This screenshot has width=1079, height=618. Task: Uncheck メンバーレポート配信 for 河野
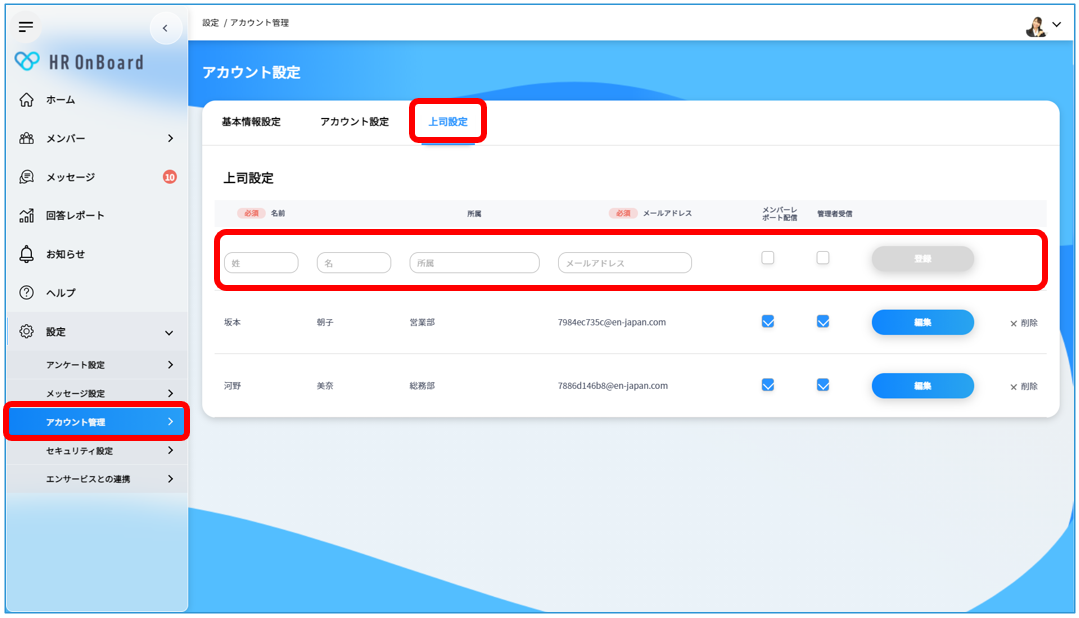(x=768, y=385)
